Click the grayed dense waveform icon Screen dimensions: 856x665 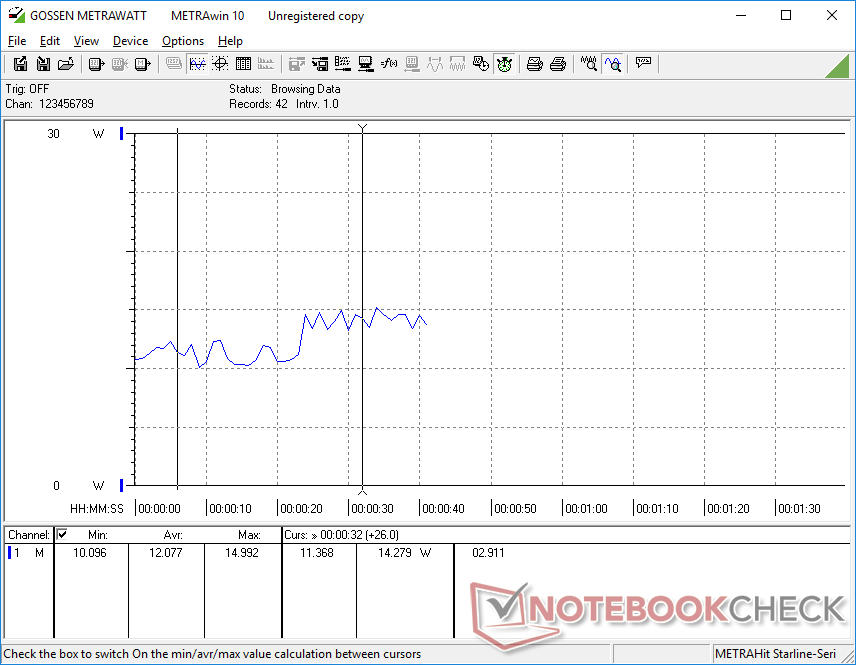(457, 64)
